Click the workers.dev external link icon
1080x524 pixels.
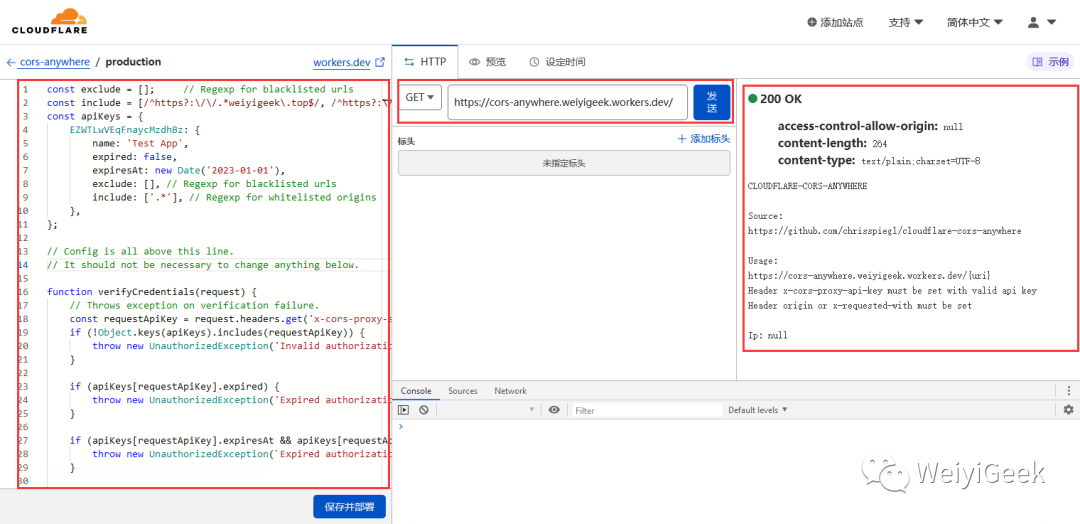click(380, 62)
